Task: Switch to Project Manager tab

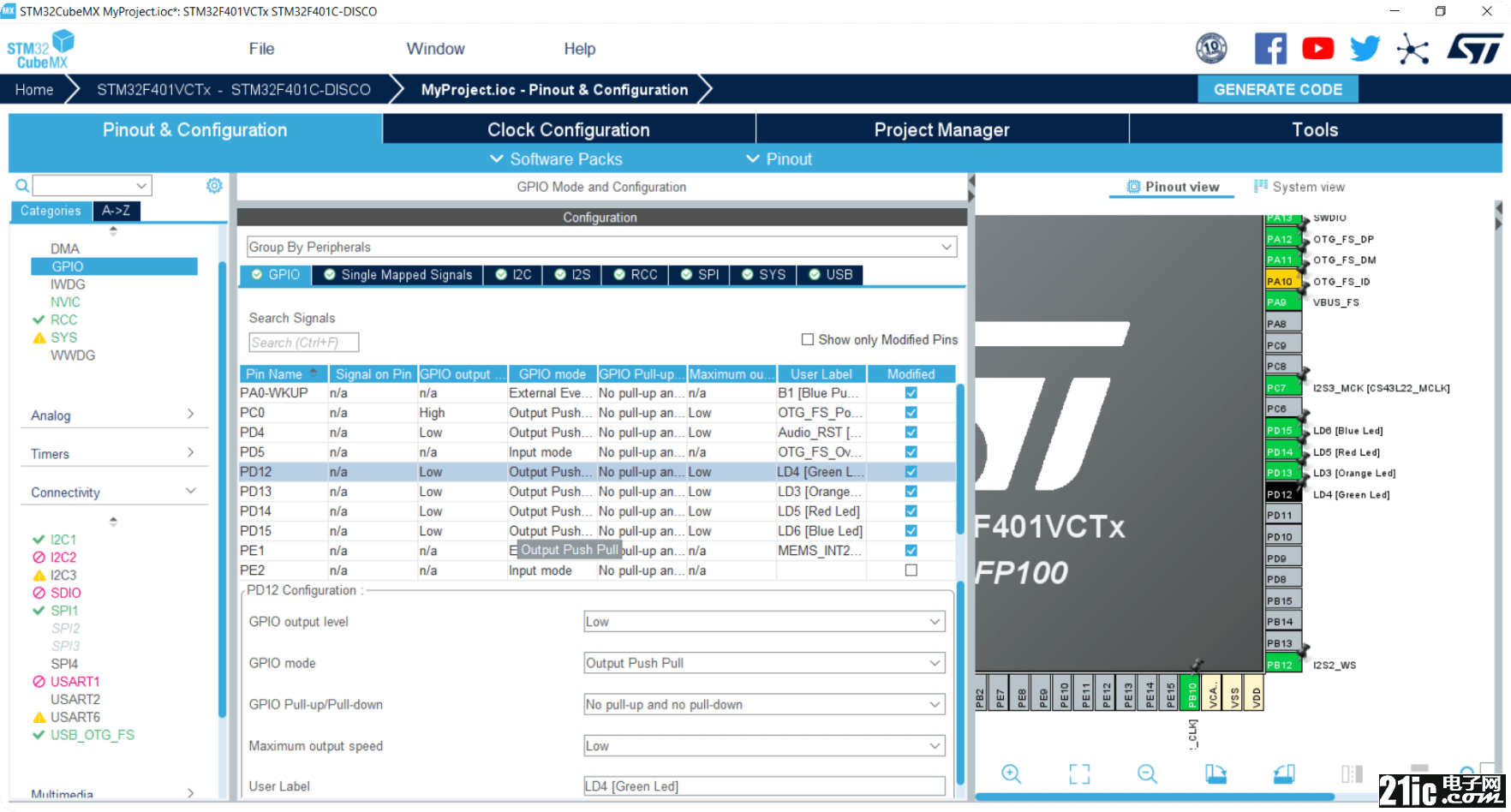Action: click(941, 129)
